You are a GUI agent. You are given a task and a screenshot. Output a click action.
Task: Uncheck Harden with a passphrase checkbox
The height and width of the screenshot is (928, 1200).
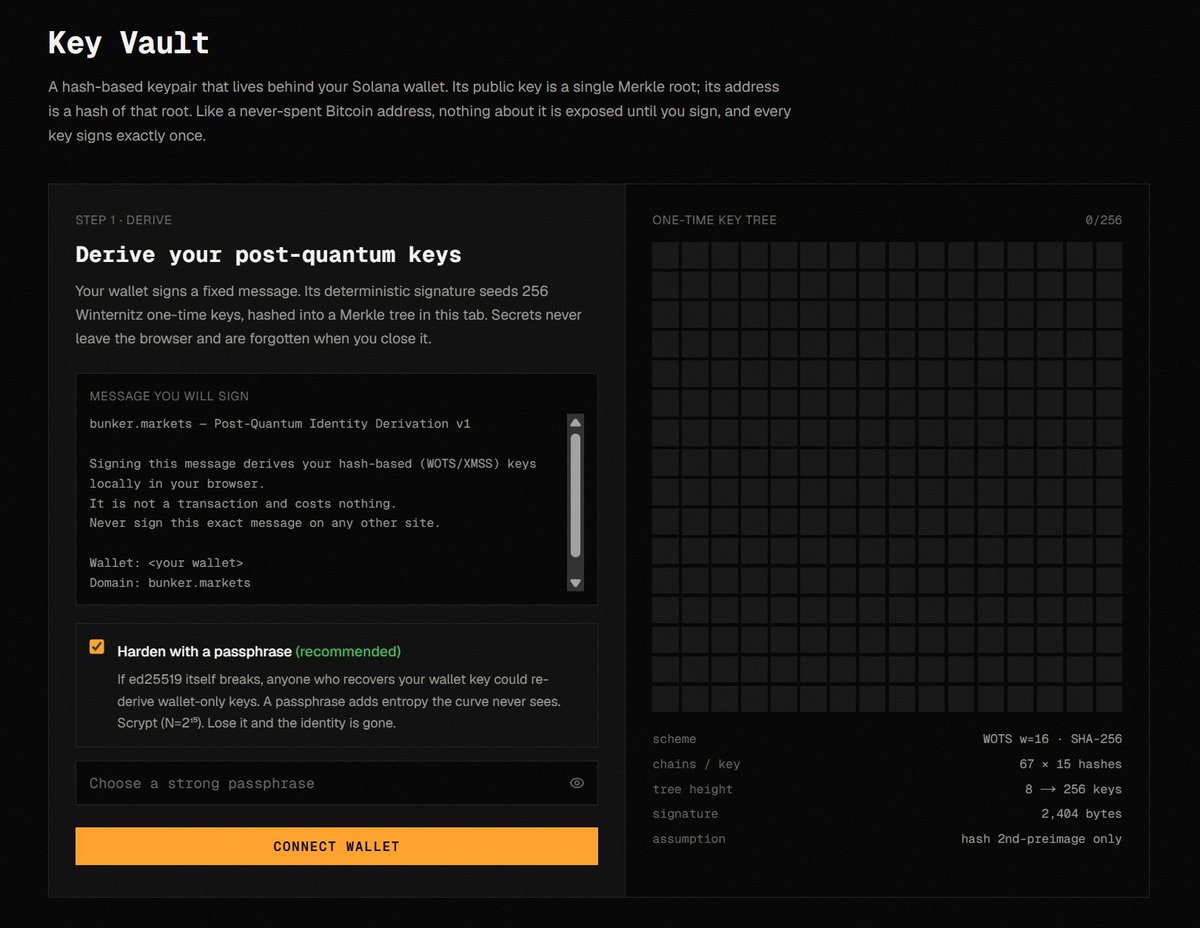tap(97, 647)
